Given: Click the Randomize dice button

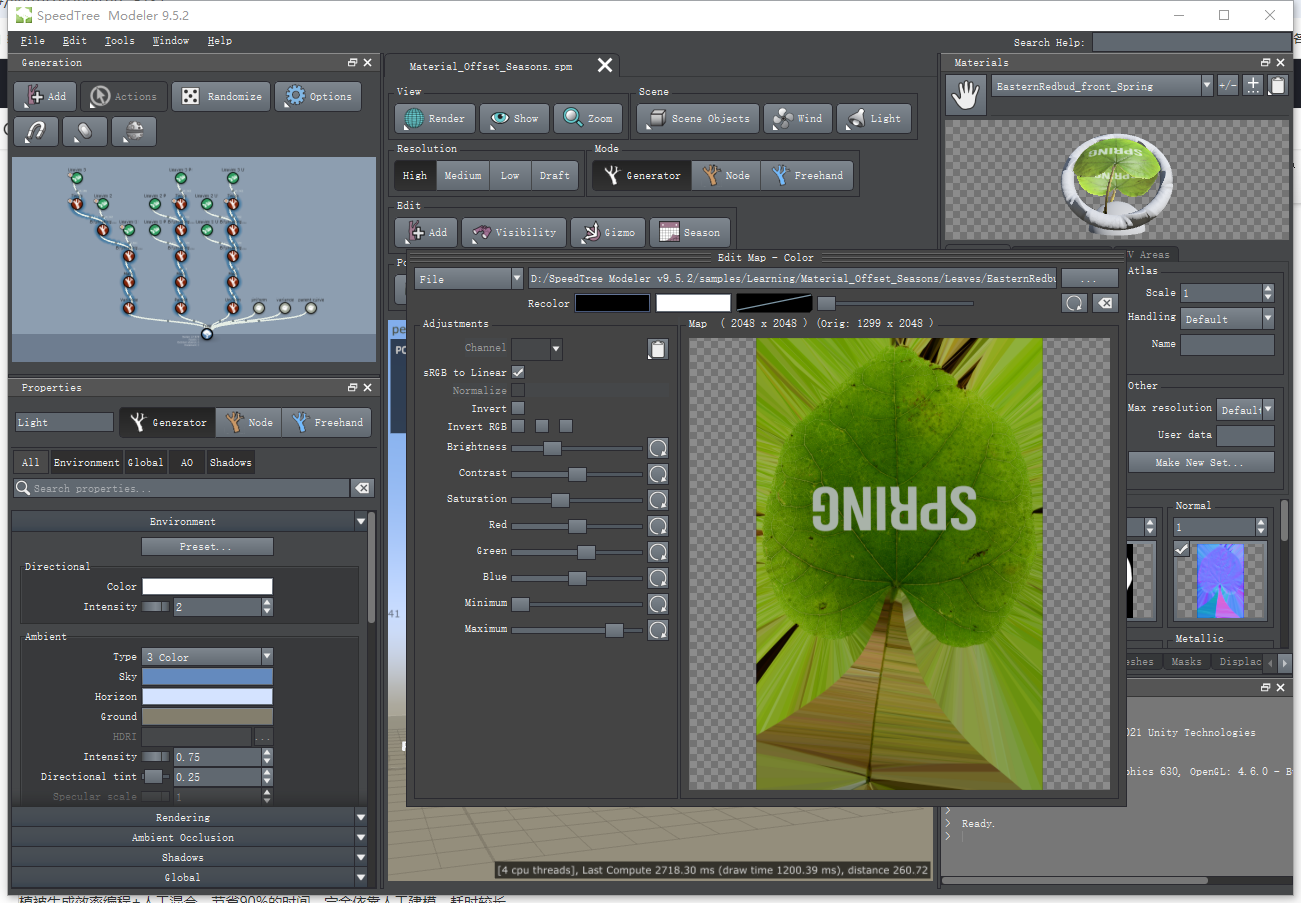Looking at the screenshot, I should point(221,96).
